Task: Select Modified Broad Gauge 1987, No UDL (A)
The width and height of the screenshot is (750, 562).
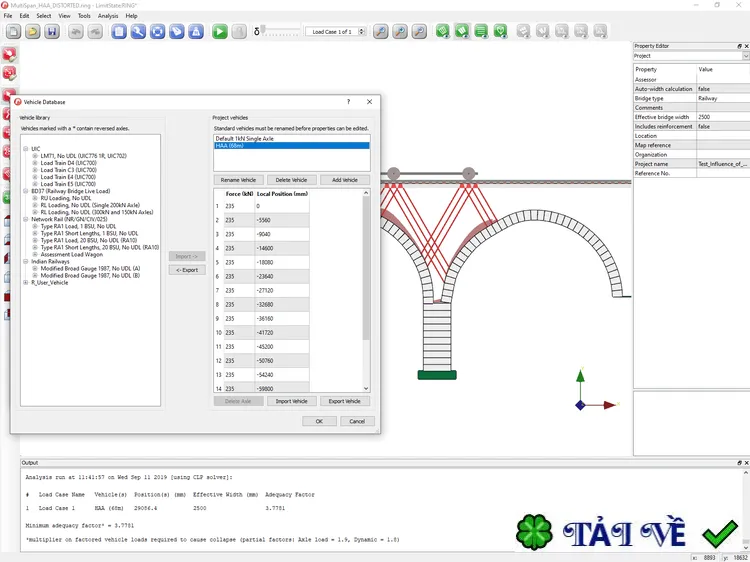Action: (x=90, y=269)
